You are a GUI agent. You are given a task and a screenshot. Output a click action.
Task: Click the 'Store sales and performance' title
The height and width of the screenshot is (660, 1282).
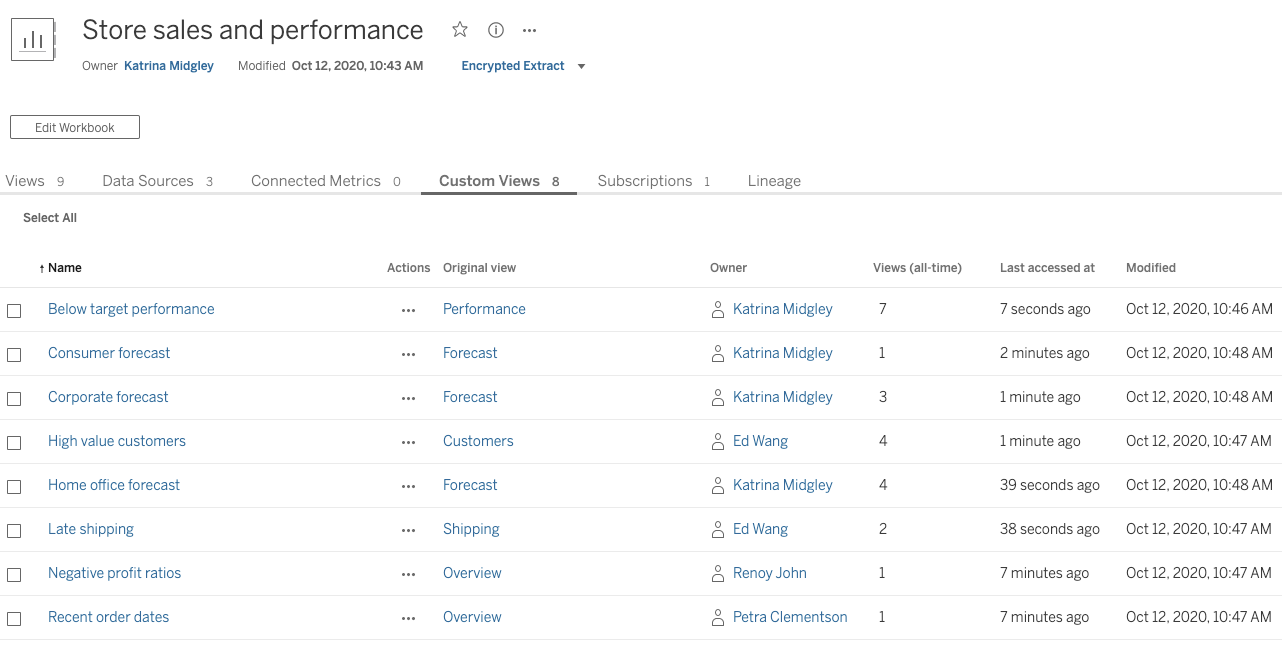click(253, 30)
